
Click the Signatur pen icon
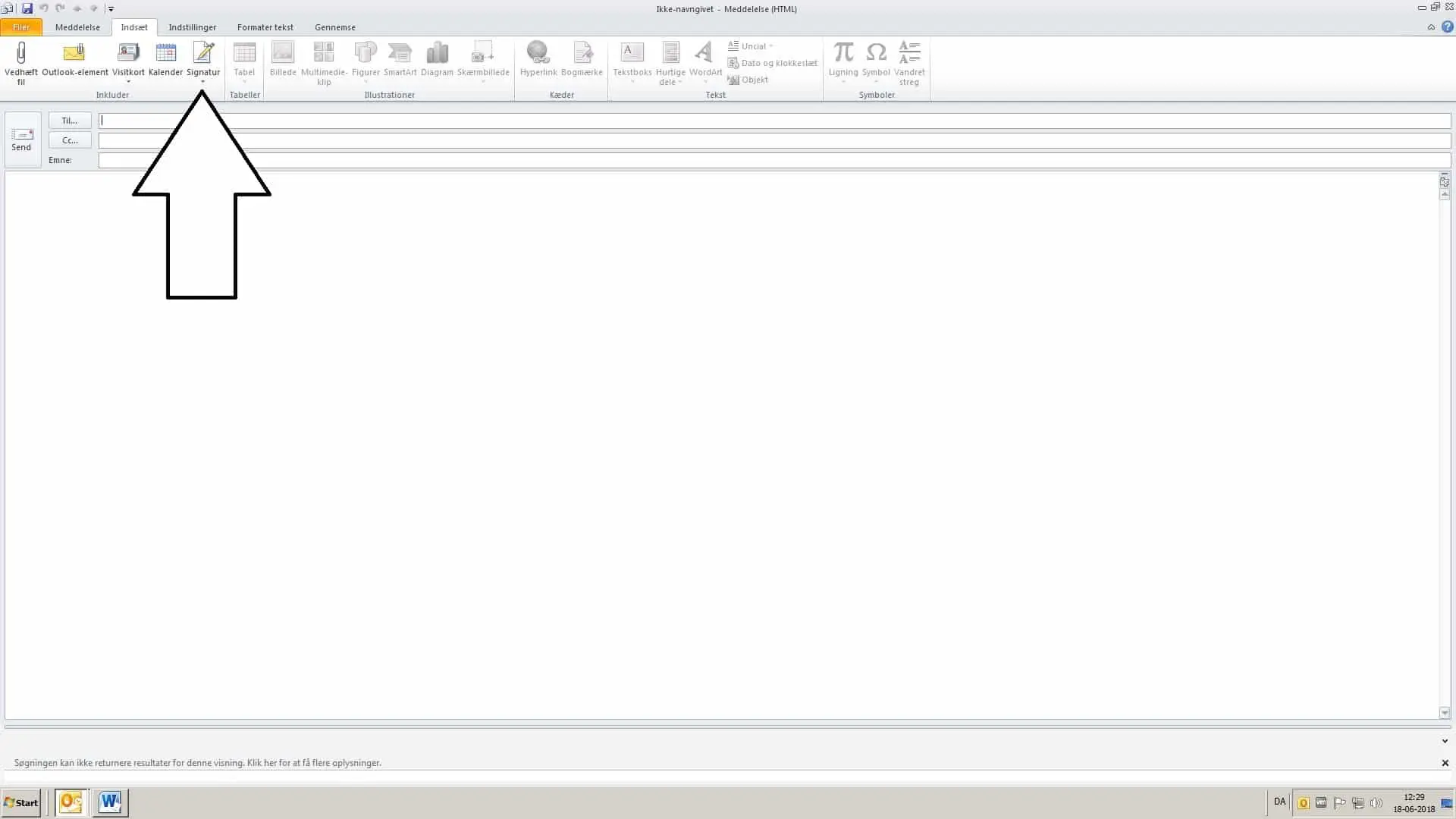[203, 53]
